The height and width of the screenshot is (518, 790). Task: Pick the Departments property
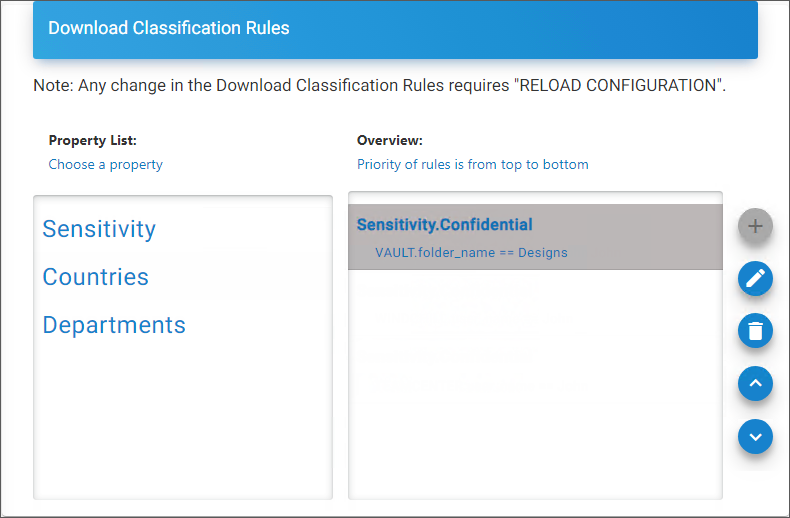point(114,325)
